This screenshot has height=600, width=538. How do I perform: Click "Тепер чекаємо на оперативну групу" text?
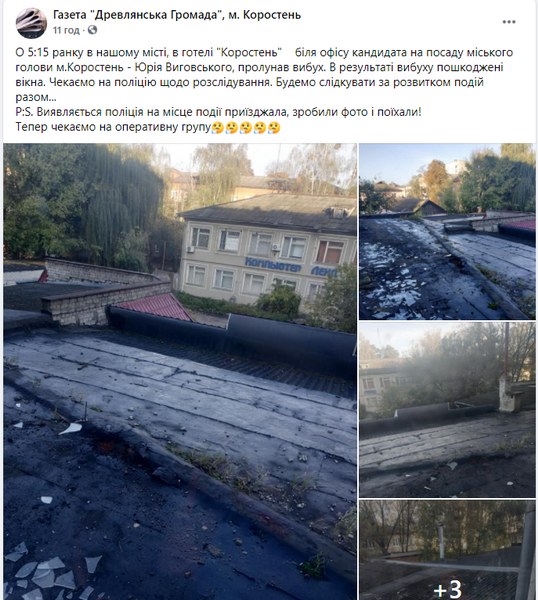[113, 127]
